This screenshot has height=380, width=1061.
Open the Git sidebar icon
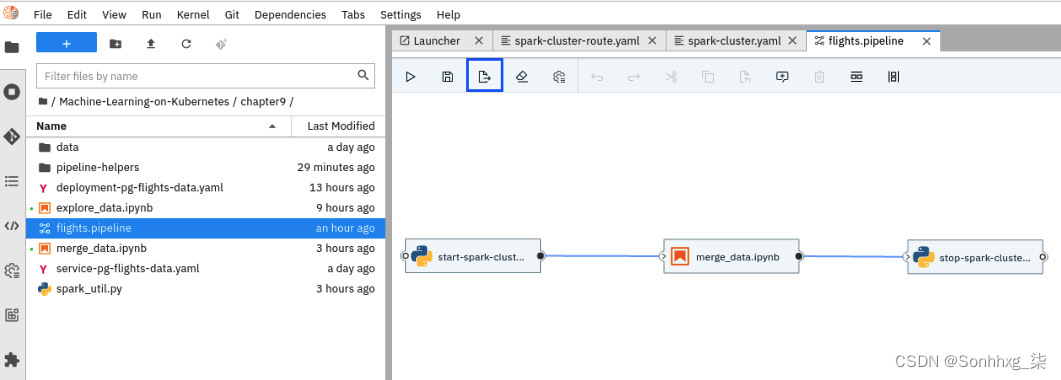12,137
